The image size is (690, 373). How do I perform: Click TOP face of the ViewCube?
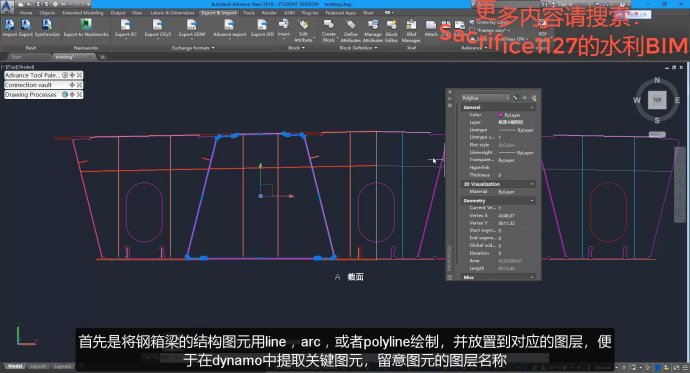tap(657, 100)
